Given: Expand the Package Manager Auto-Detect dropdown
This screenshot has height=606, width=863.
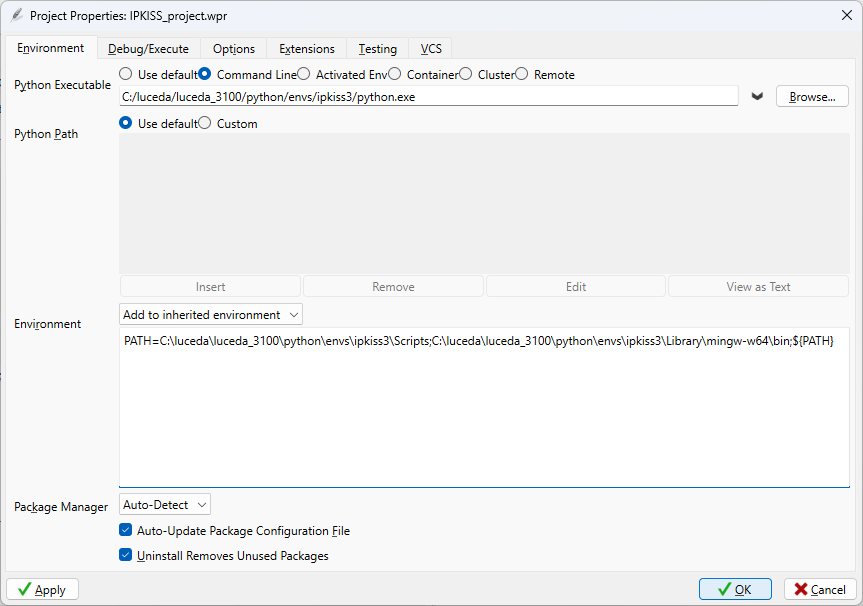Looking at the screenshot, I should click(165, 505).
